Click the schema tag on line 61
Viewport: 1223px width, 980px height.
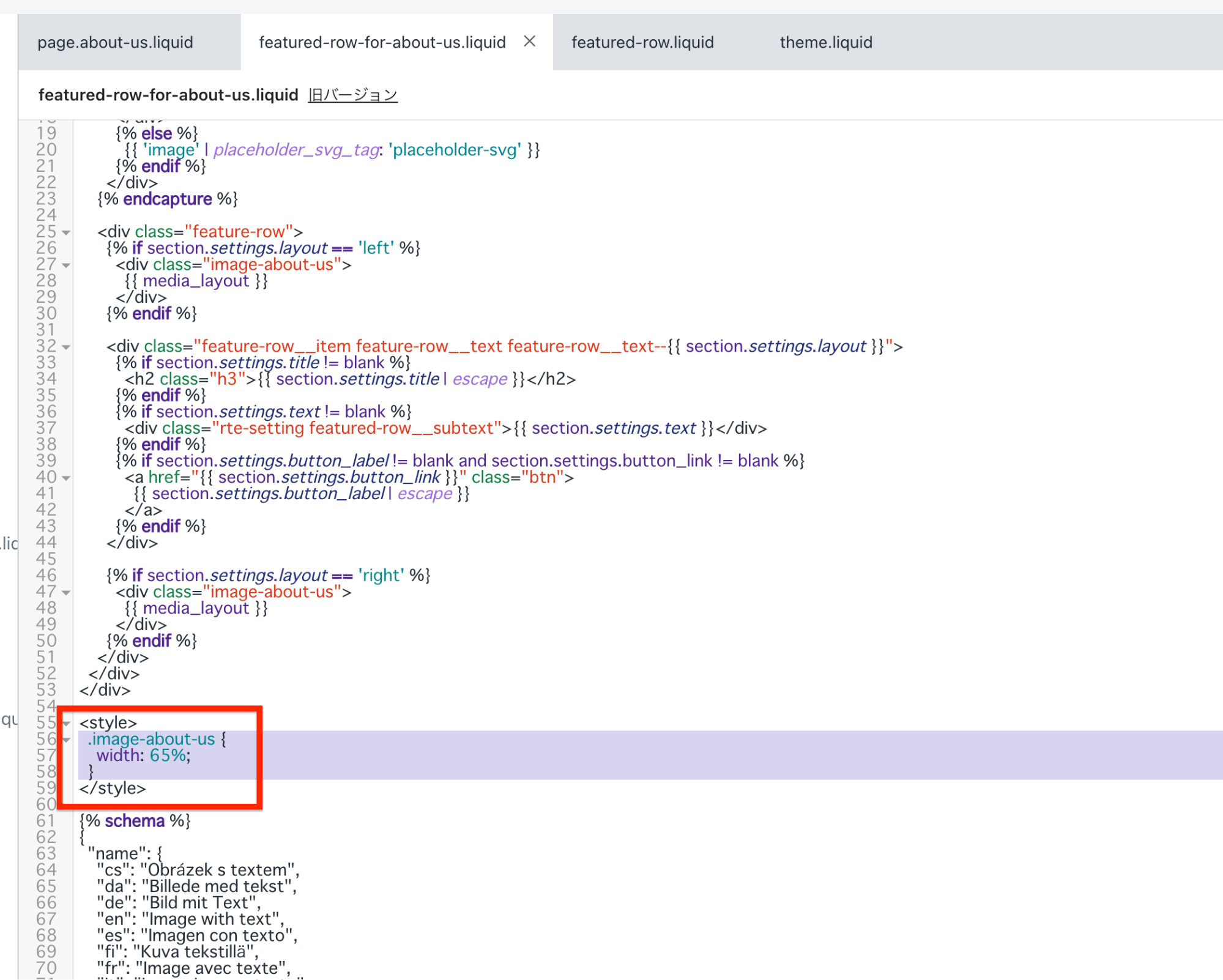point(134,821)
